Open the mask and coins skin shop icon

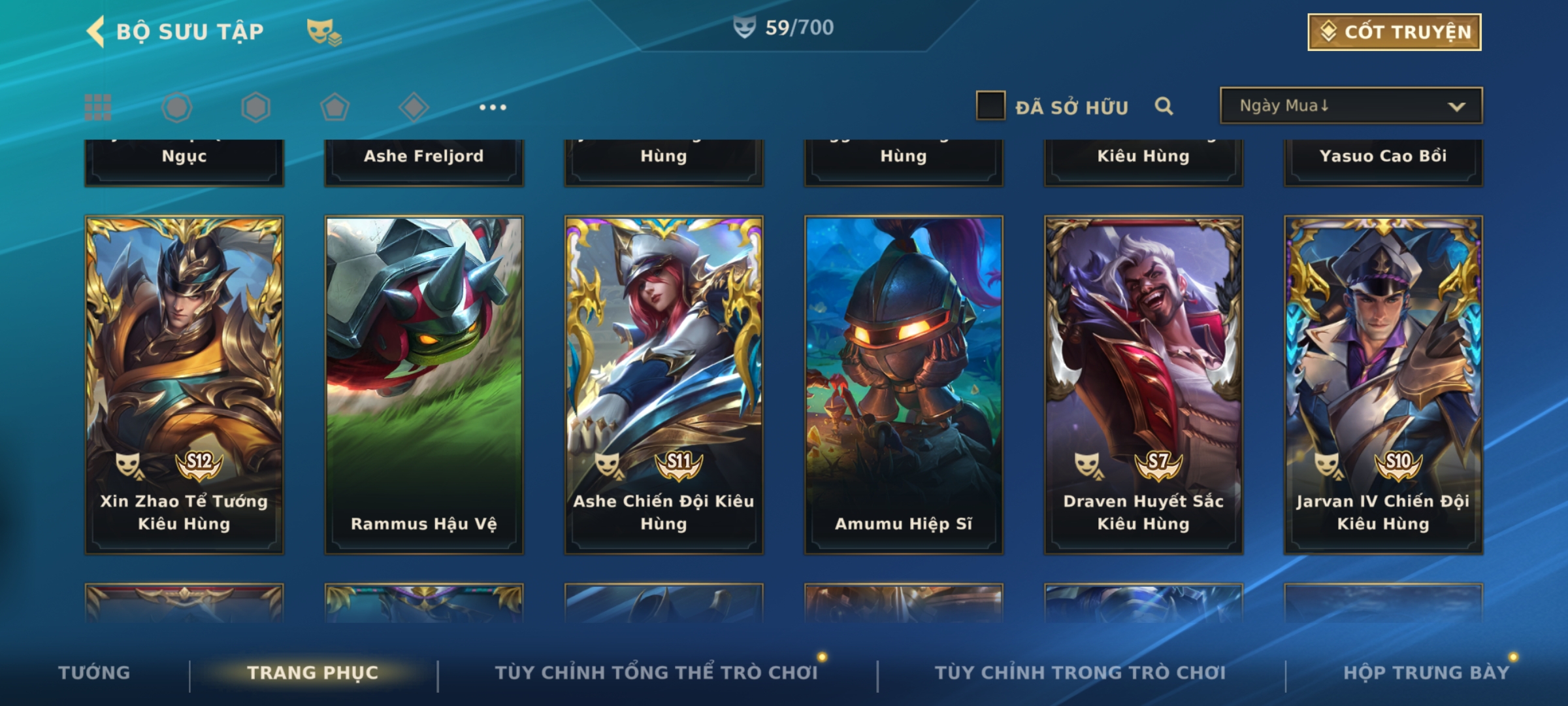tap(324, 32)
